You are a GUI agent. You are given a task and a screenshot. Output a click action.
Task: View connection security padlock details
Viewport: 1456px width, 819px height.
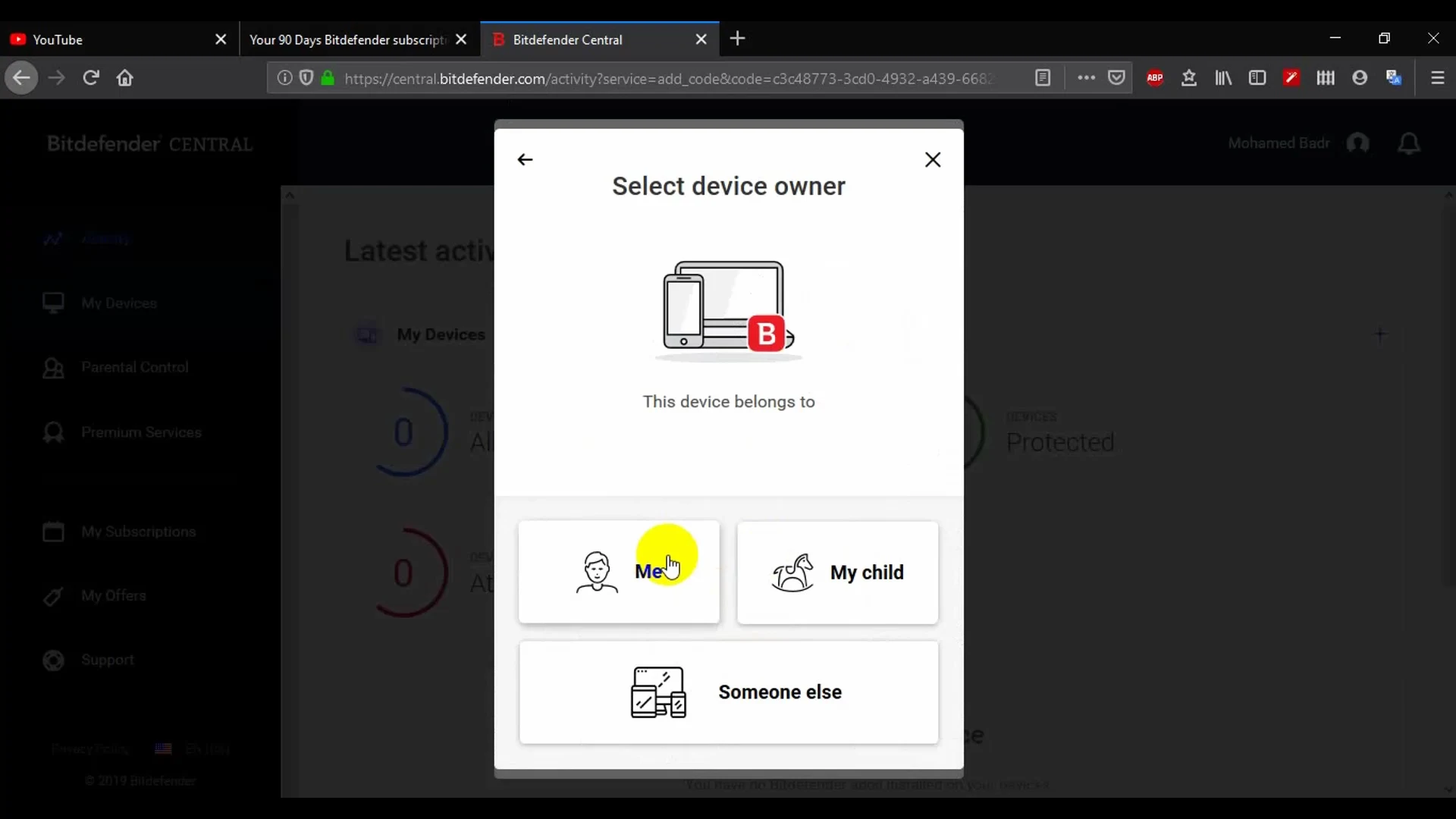(x=328, y=78)
